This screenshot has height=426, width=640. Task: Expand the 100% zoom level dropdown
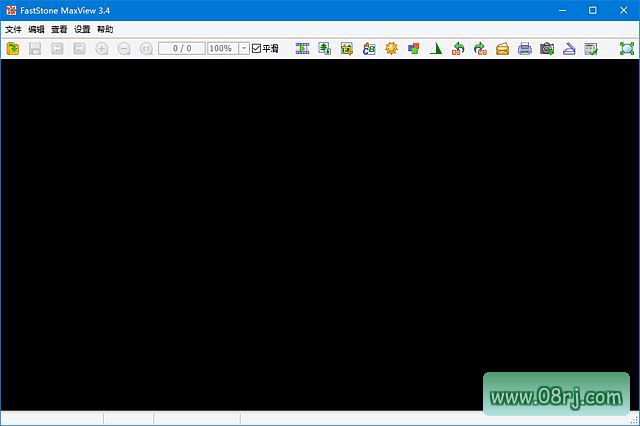(244, 48)
